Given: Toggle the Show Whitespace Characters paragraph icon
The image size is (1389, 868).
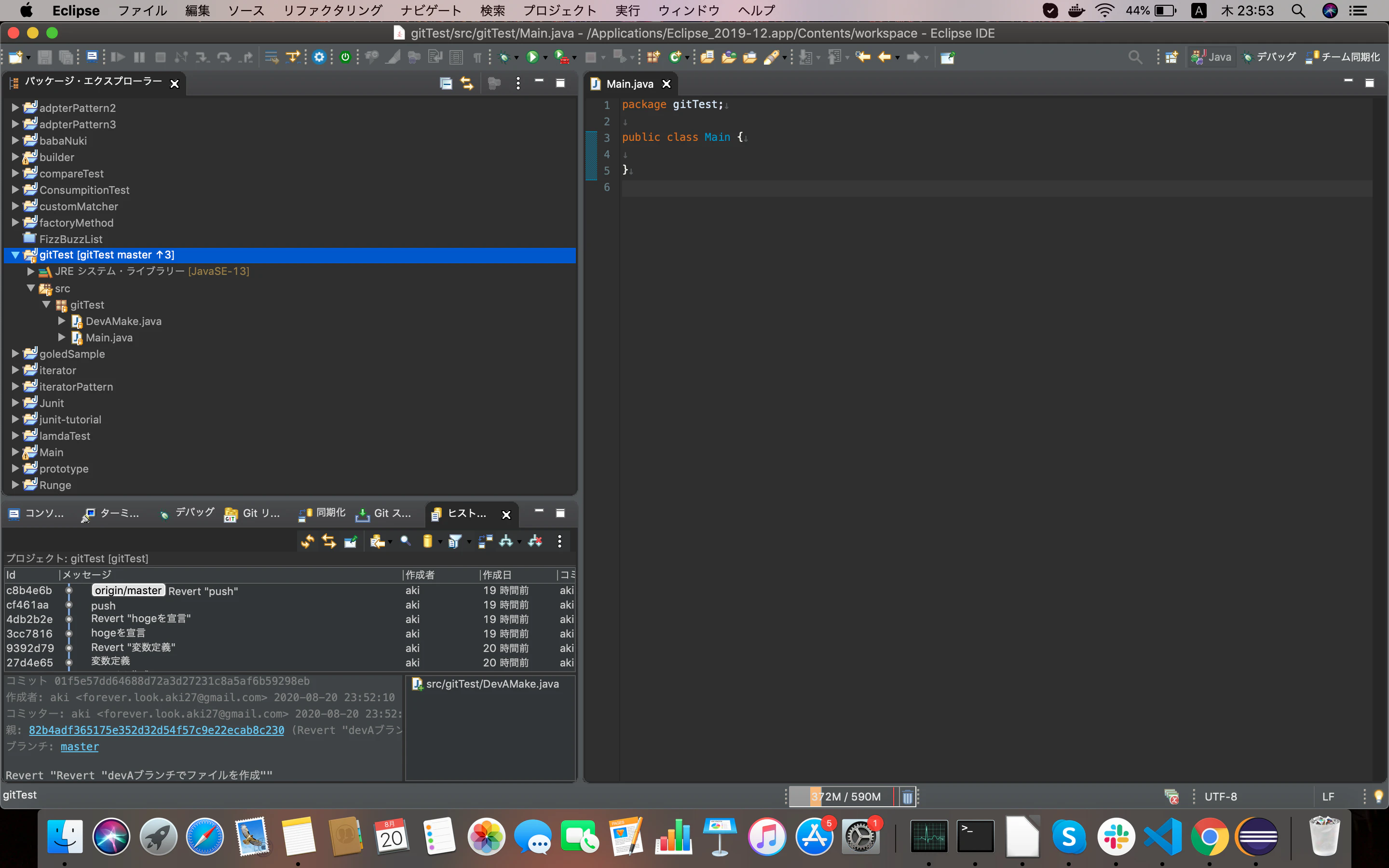Looking at the screenshot, I should (x=477, y=57).
